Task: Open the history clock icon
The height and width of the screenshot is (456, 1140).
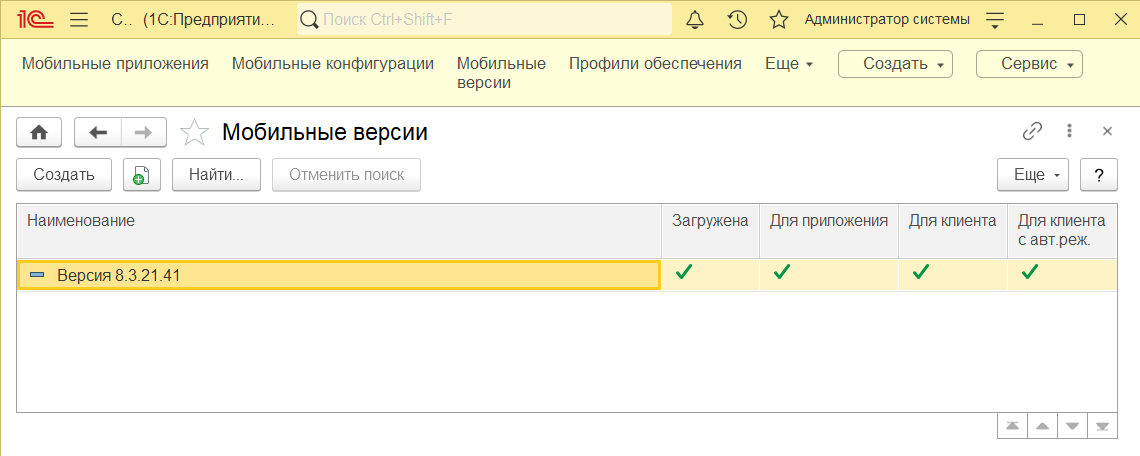Action: pos(737,20)
